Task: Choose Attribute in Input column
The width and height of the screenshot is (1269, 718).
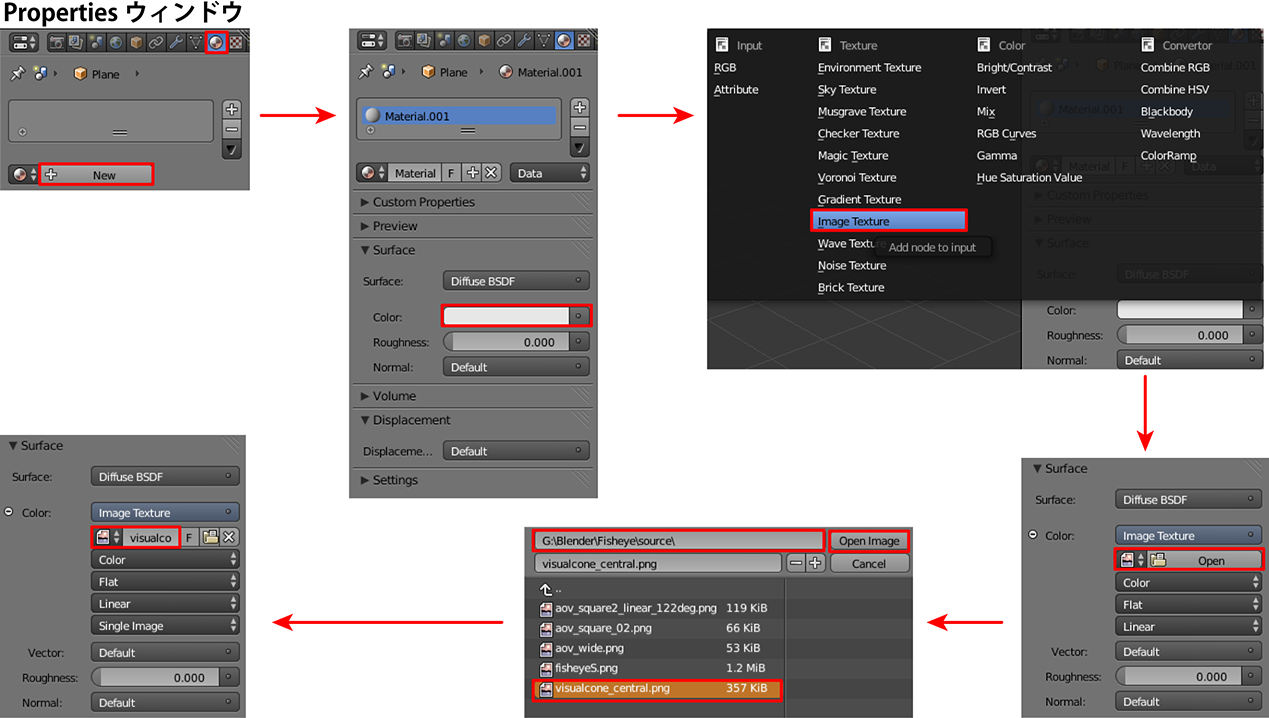Action: [x=736, y=89]
